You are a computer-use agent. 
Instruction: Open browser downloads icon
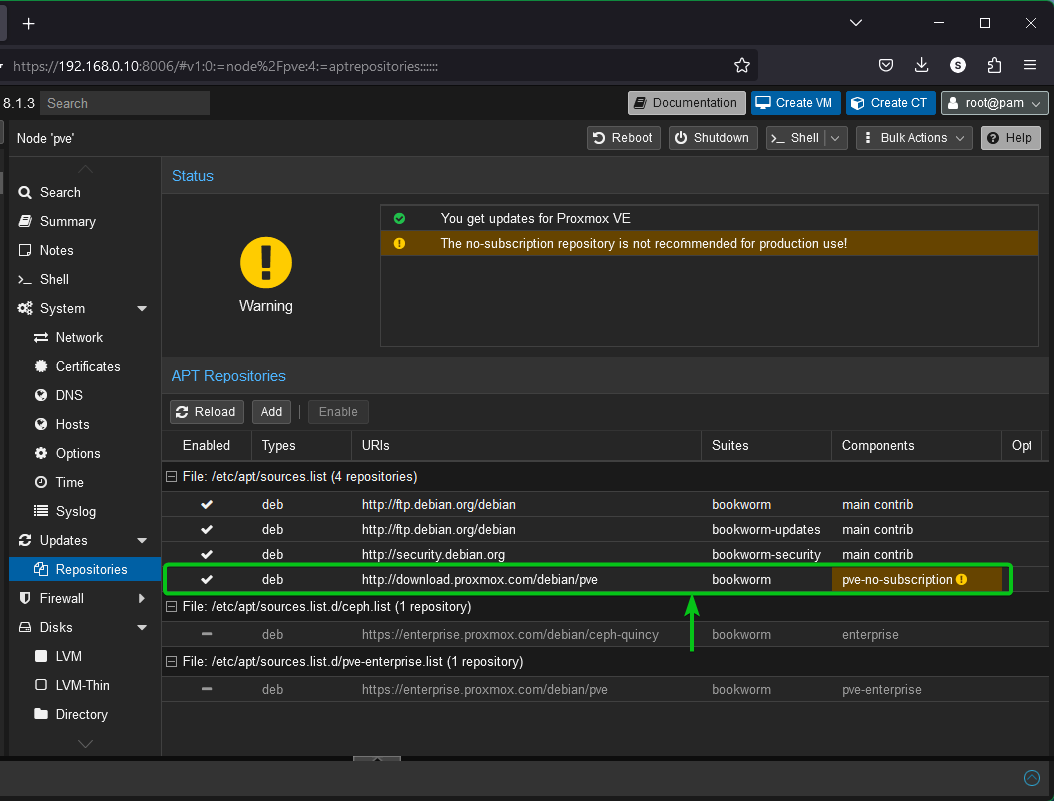click(922, 65)
